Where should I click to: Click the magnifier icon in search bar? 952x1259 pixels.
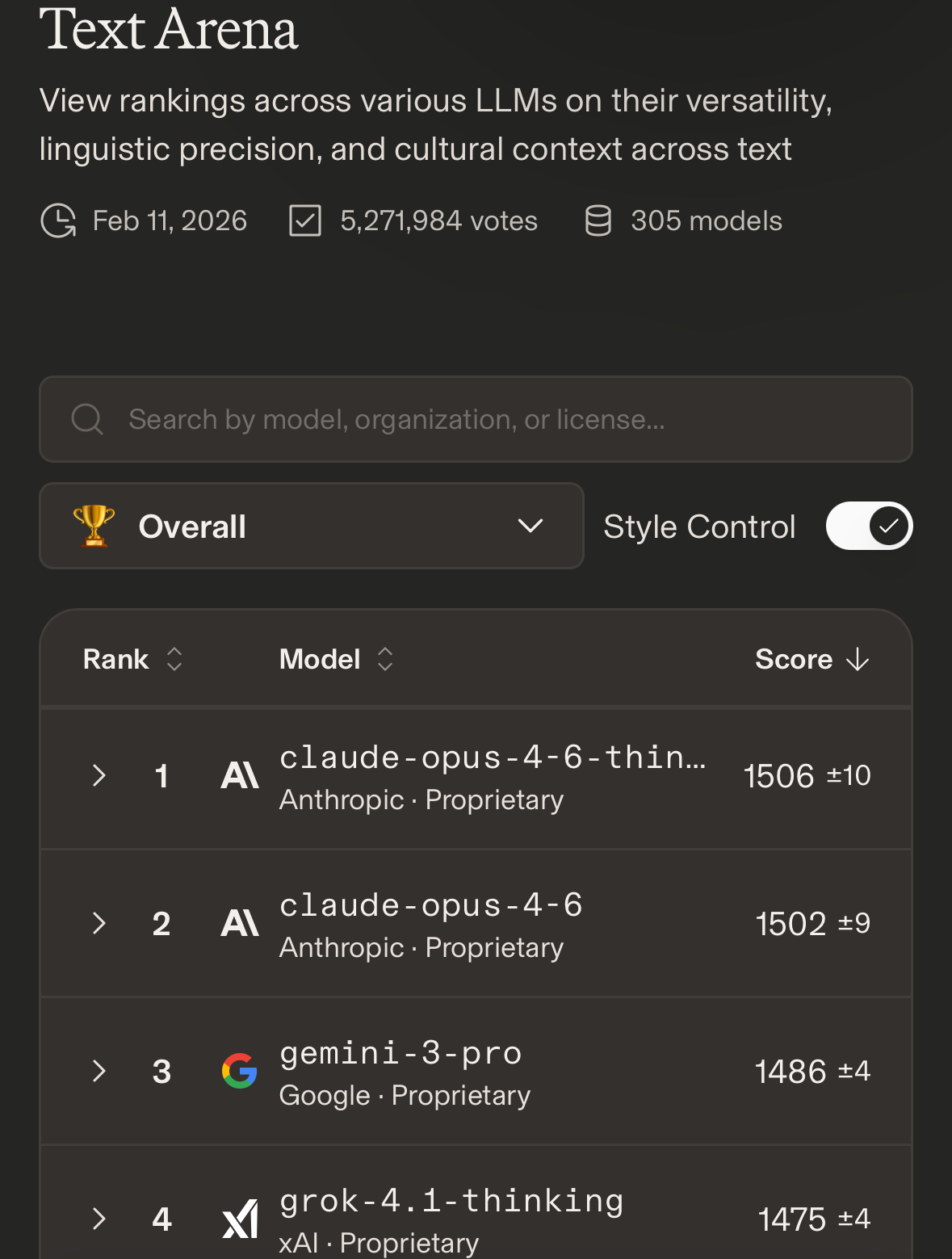87,419
